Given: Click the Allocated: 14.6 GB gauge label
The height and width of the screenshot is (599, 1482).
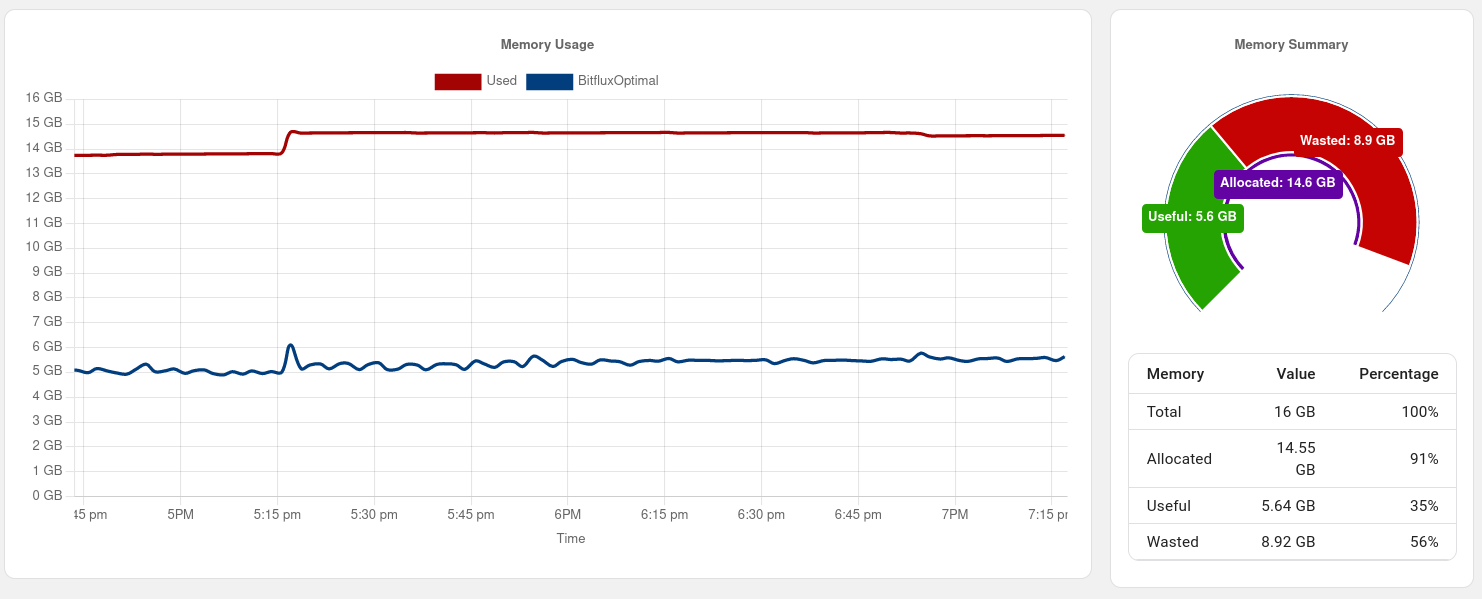Looking at the screenshot, I should coord(1277,183).
